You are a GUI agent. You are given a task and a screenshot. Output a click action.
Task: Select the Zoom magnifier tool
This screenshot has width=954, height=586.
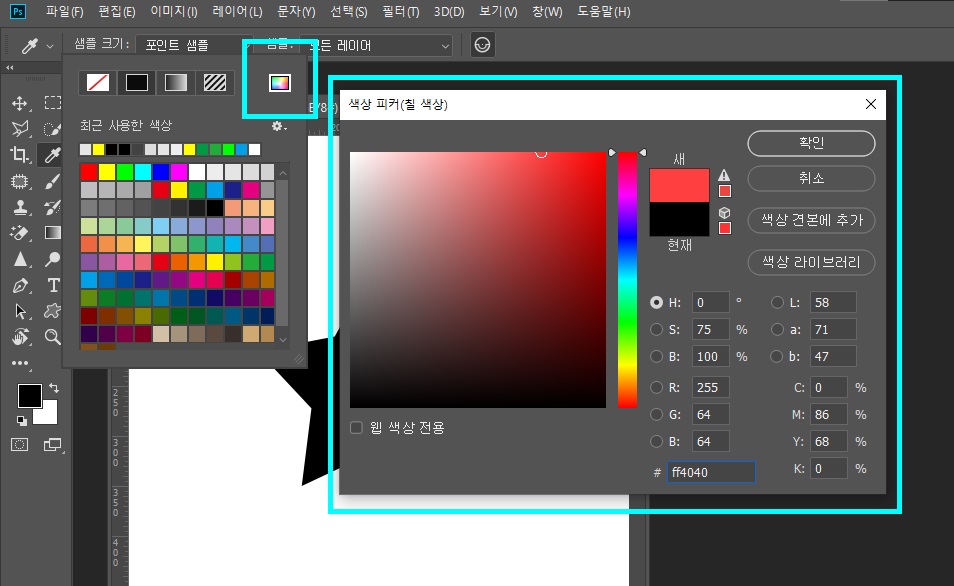click(52, 337)
